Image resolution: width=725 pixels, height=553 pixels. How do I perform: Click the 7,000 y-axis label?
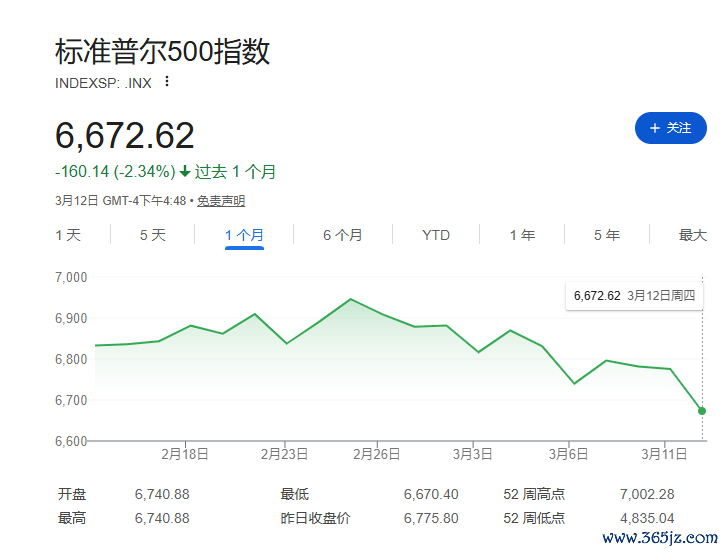(x=71, y=277)
